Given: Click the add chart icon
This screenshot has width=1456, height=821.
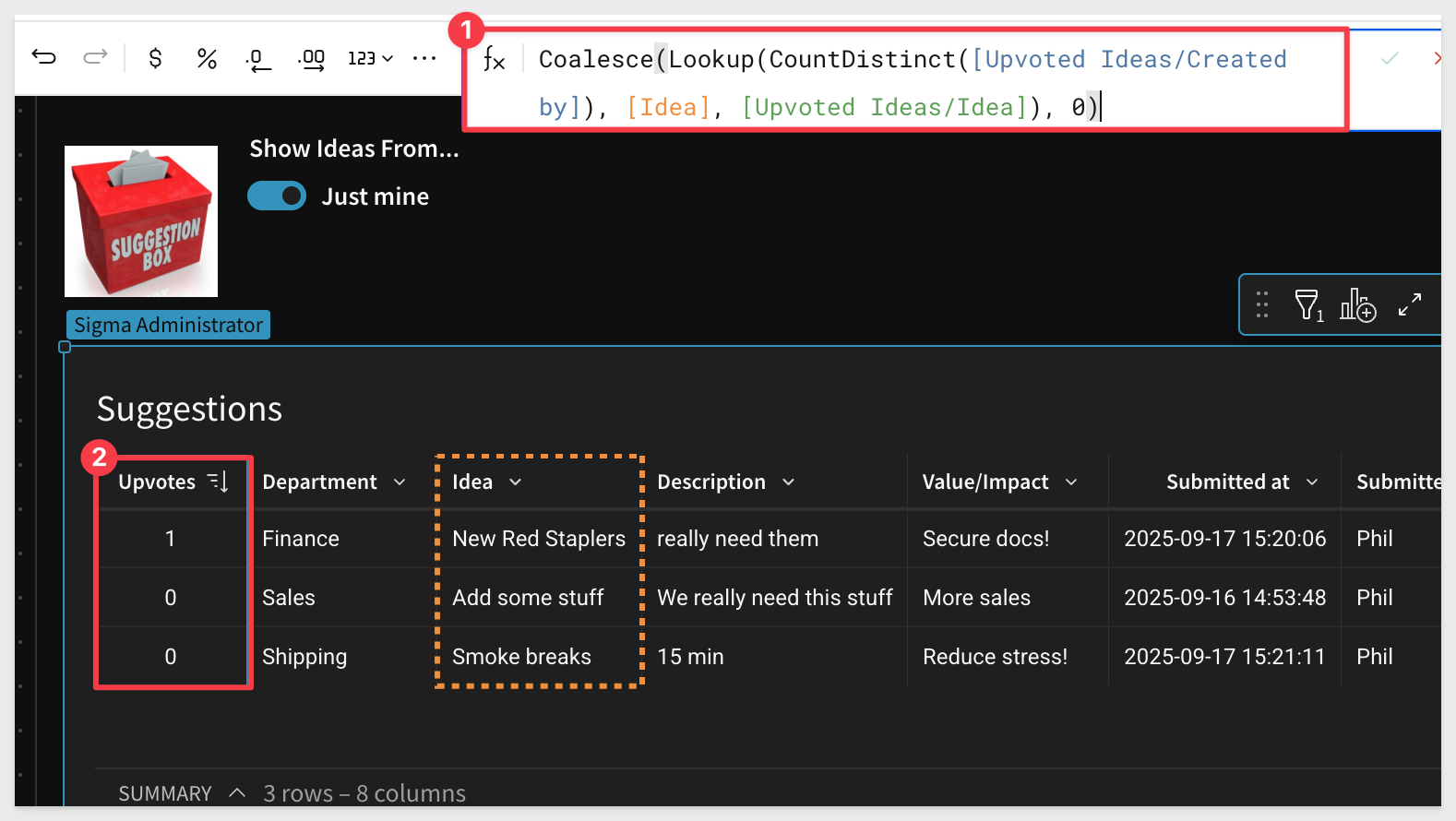Looking at the screenshot, I should coord(1357,304).
